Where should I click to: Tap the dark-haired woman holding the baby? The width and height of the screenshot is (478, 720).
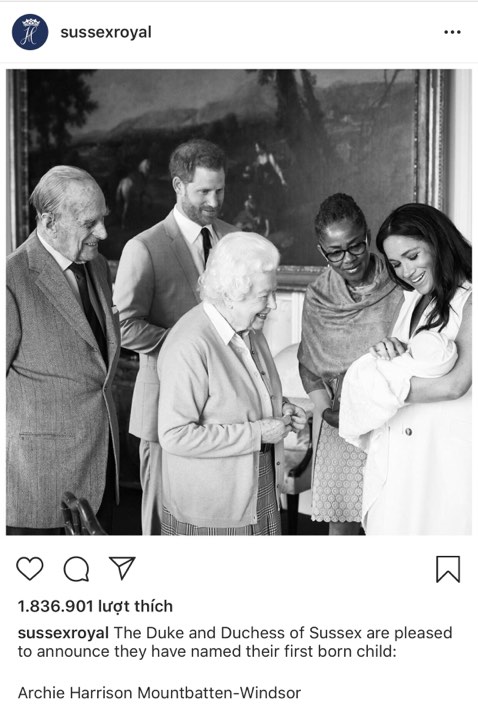click(x=427, y=367)
